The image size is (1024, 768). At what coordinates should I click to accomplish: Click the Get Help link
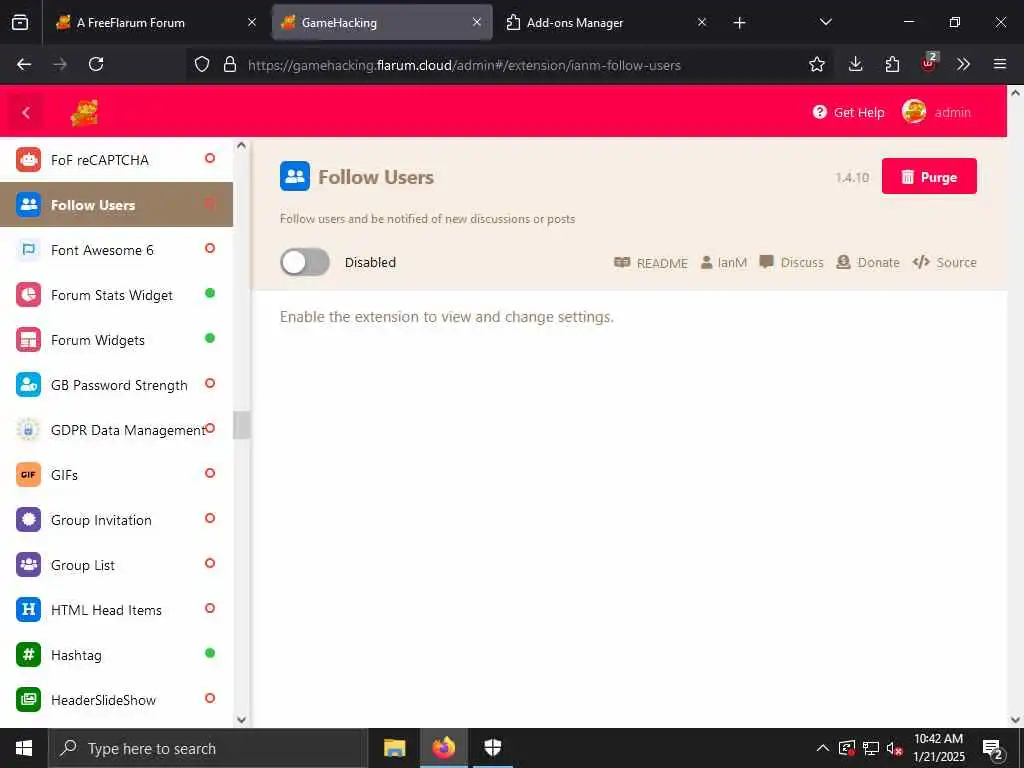tap(848, 112)
